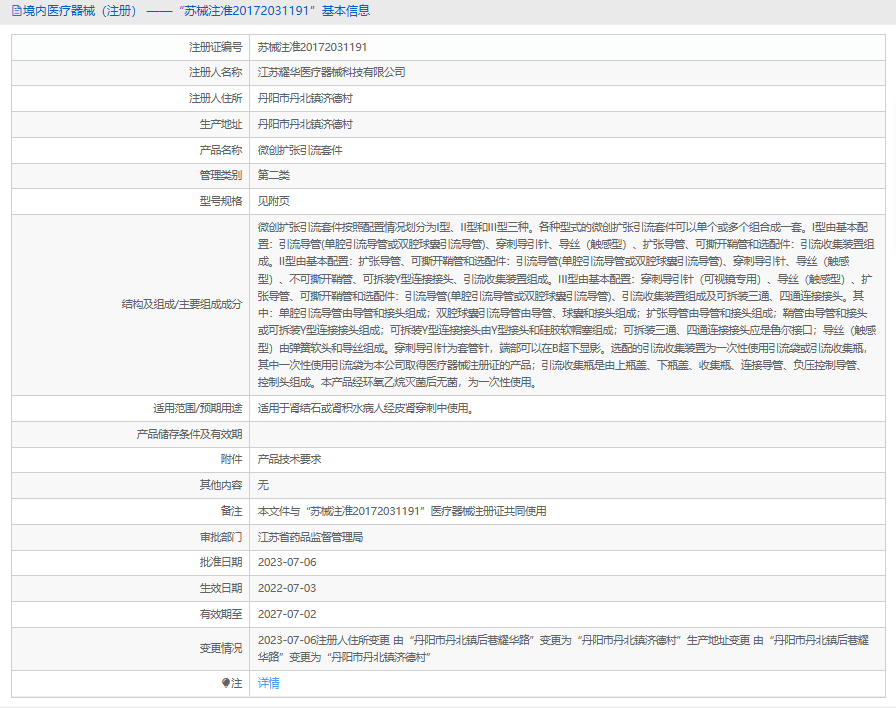Click the 附件 label
The width and height of the screenshot is (896, 708).
231,459
